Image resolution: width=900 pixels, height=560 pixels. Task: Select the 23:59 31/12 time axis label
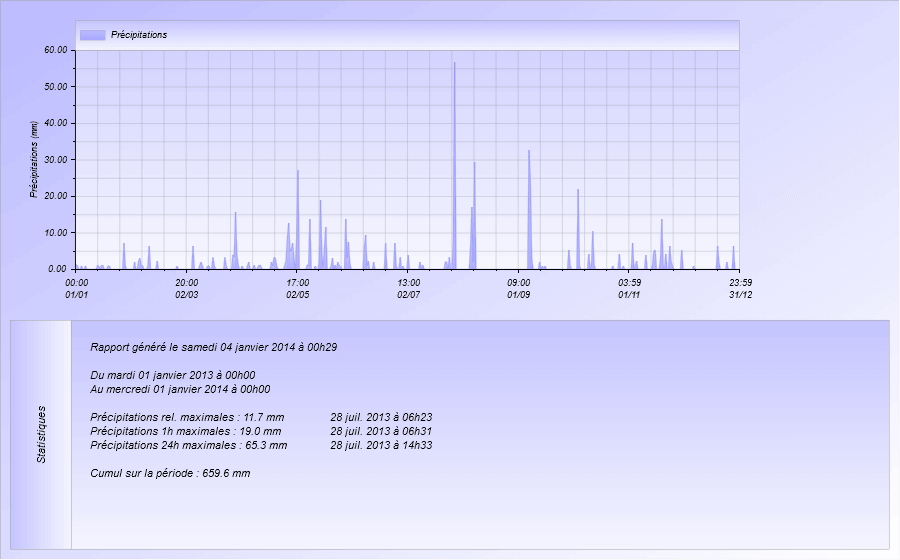tap(739, 289)
